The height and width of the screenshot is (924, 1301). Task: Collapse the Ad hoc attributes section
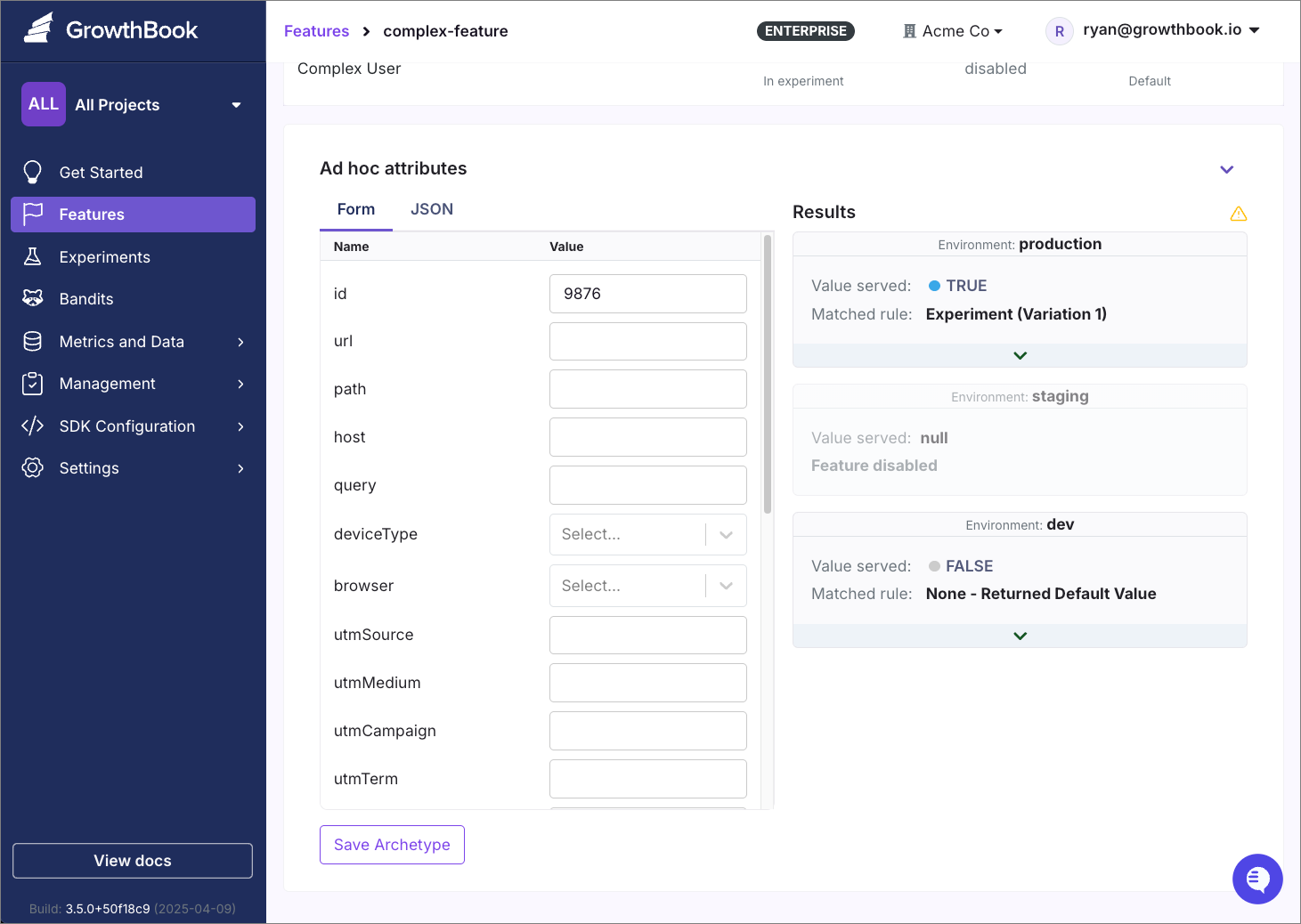(x=1226, y=169)
